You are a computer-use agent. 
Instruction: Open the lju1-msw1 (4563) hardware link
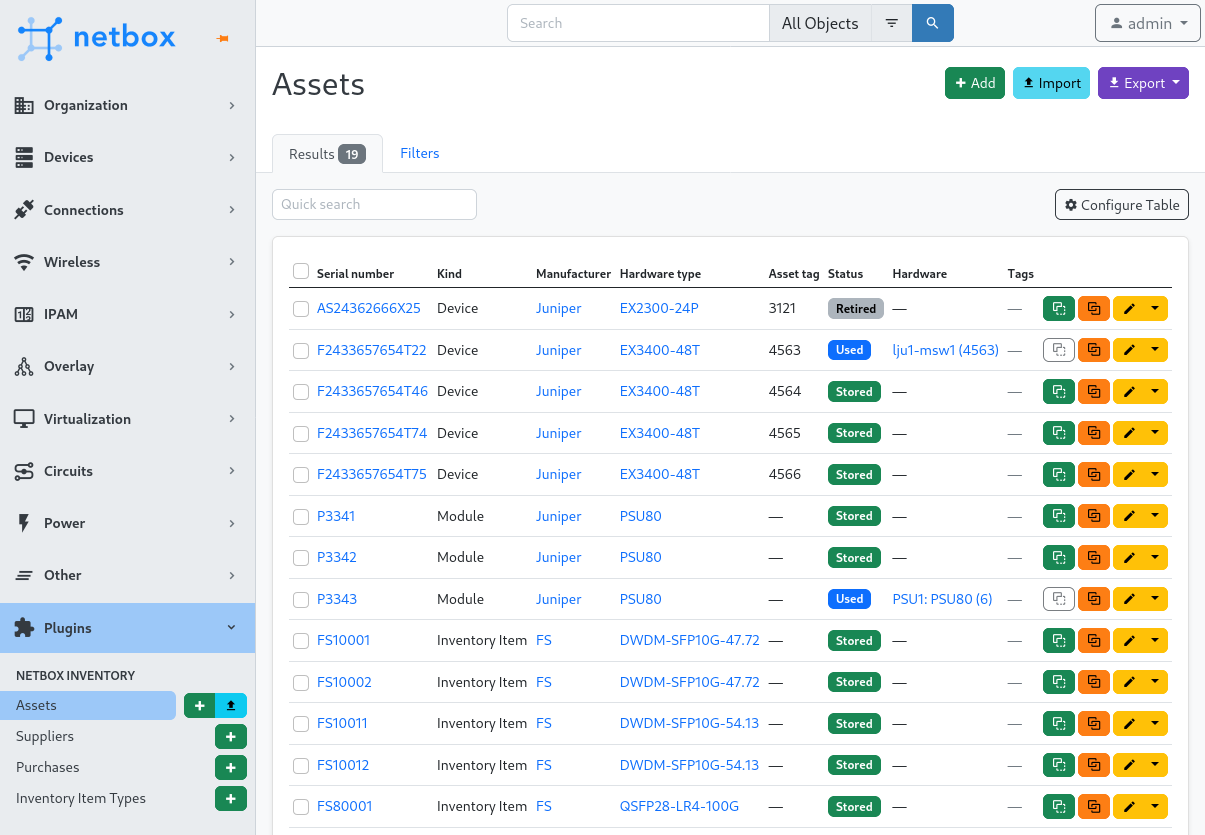(946, 351)
